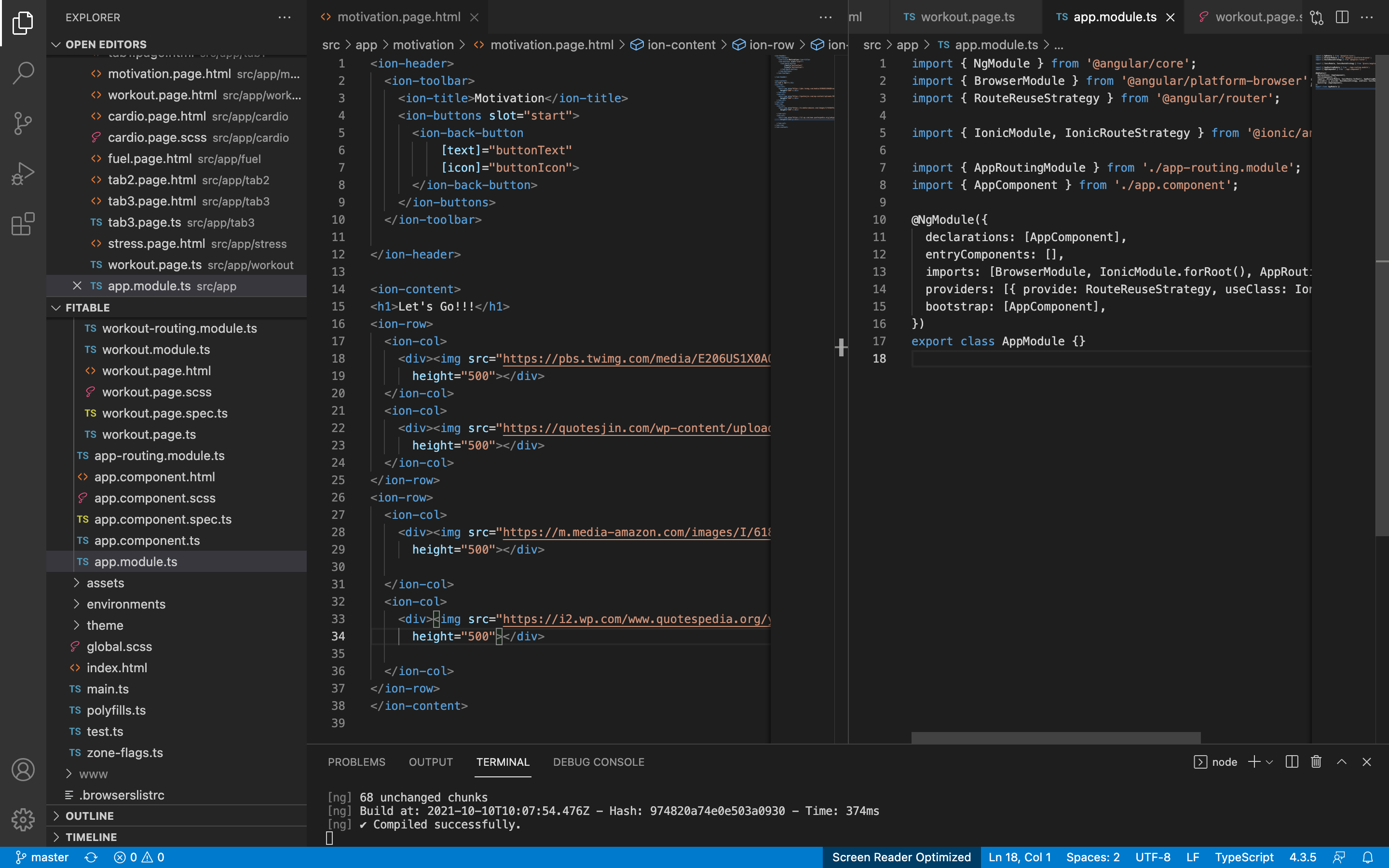Open the new terminal launch profile dropdown
Image resolution: width=1389 pixels, height=868 pixels.
tap(1269, 762)
